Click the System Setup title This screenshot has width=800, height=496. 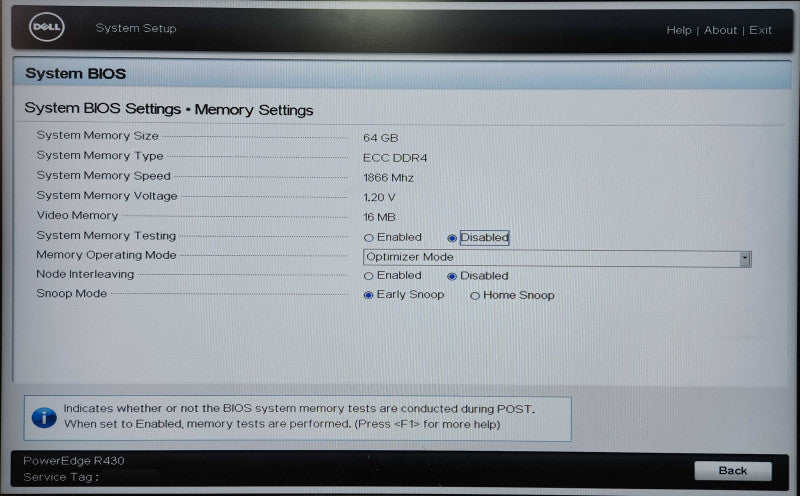tap(136, 28)
